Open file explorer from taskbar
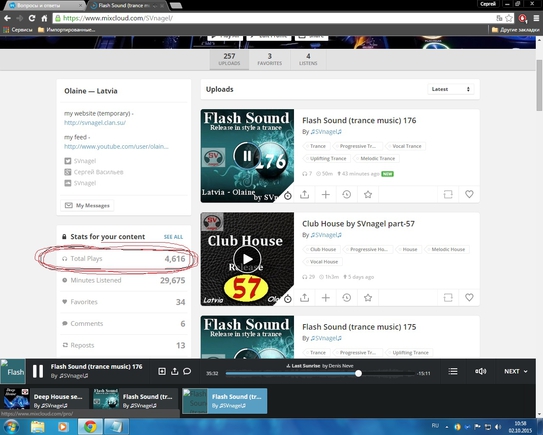This screenshot has height=435, width=543. coord(37,427)
